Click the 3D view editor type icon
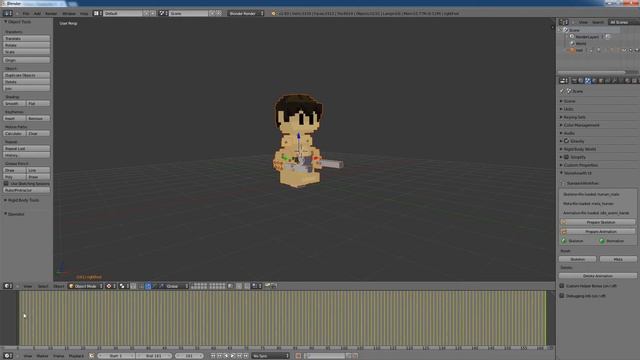Screen dimensions: 640x360 pyautogui.click(x=8, y=286)
